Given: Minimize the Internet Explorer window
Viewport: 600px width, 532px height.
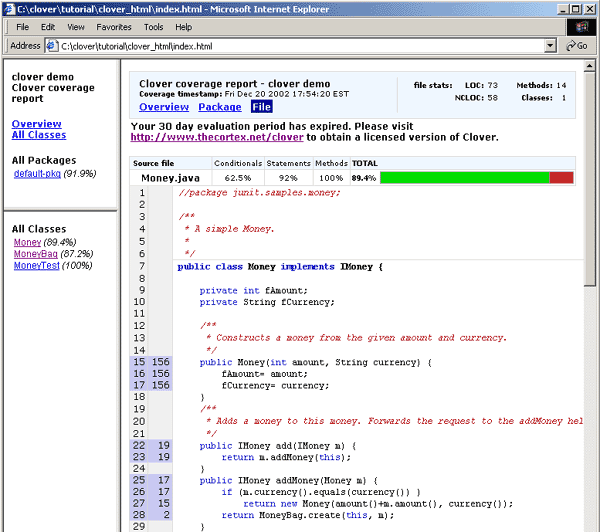Looking at the screenshot, I should click(562, 9).
